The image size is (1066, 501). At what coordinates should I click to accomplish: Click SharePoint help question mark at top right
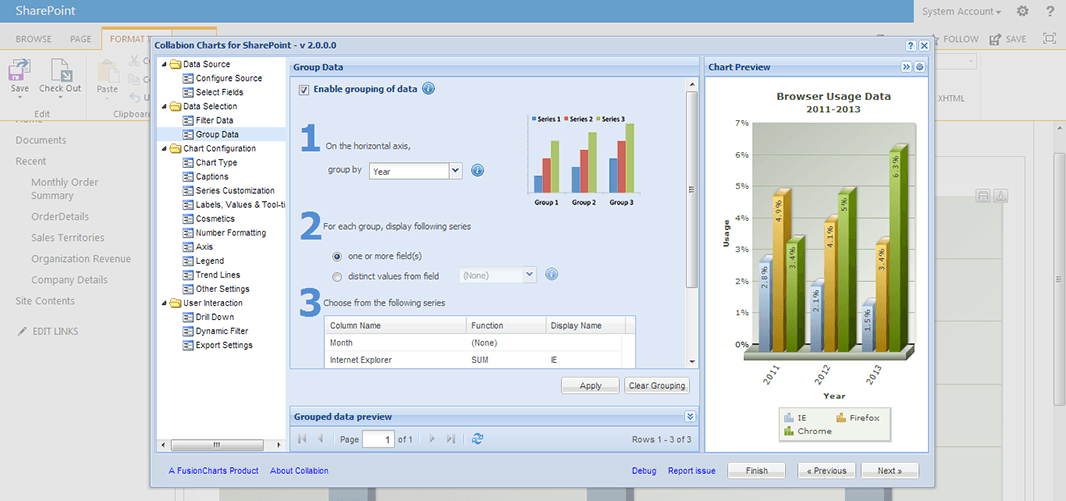(x=1050, y=11)
